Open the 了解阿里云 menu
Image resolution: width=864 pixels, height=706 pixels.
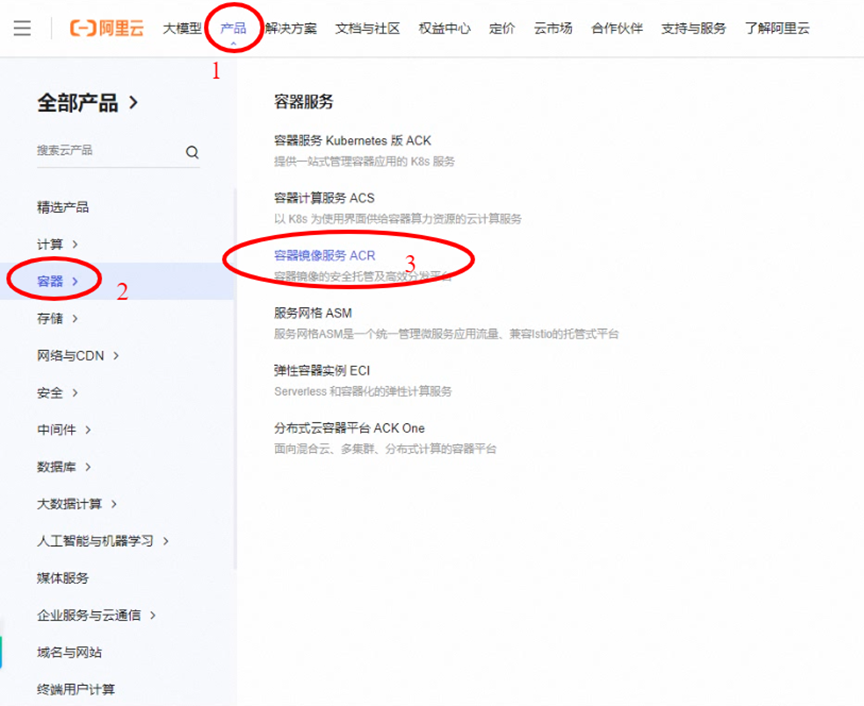pos(777,28)
